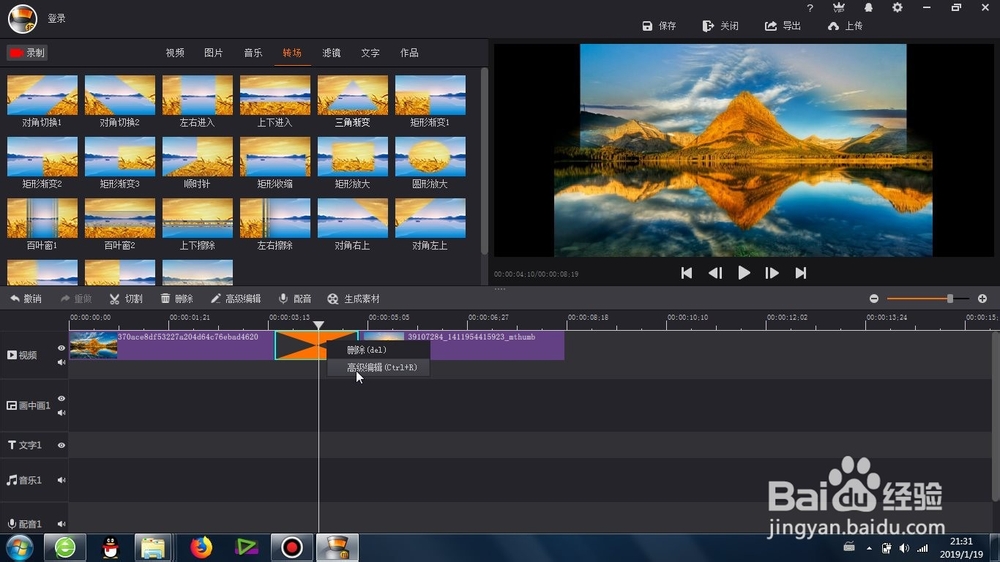The height and width of the screenshot is (562, 1000).
Task: Open Firefox from the taskbar
Action: 201,547
